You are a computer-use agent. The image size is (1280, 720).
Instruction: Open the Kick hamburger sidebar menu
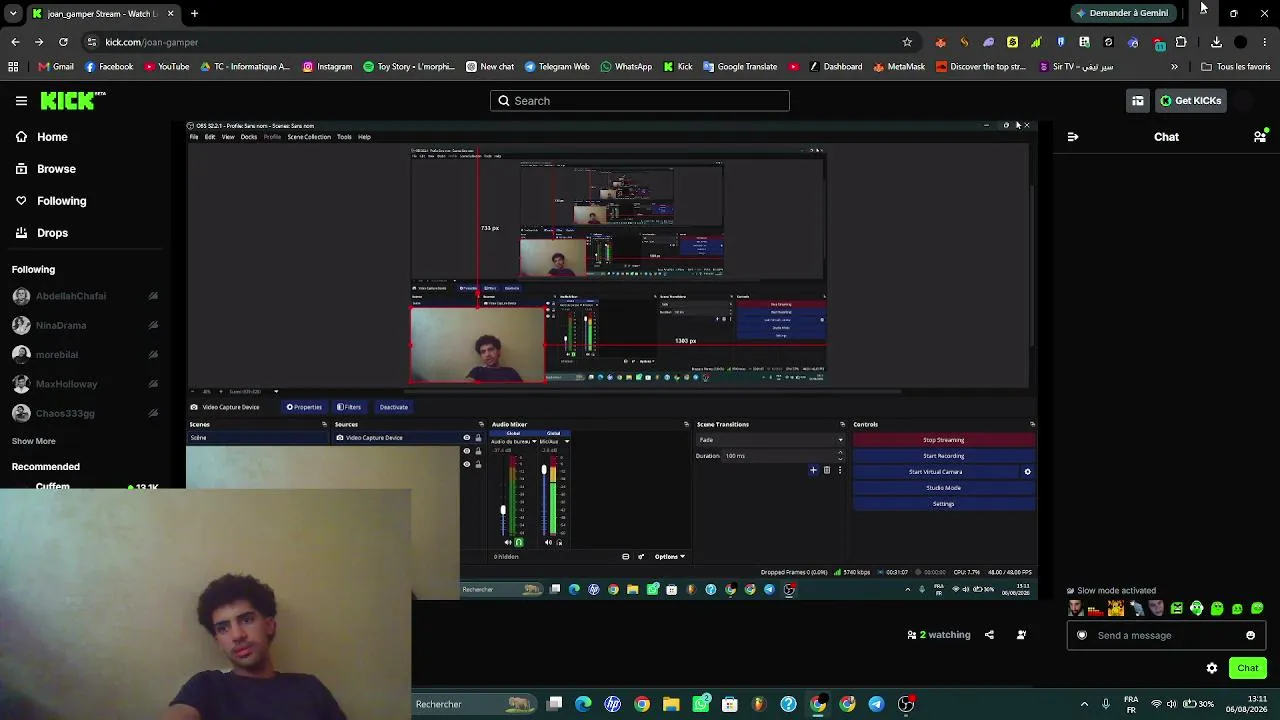coord(21,100)
